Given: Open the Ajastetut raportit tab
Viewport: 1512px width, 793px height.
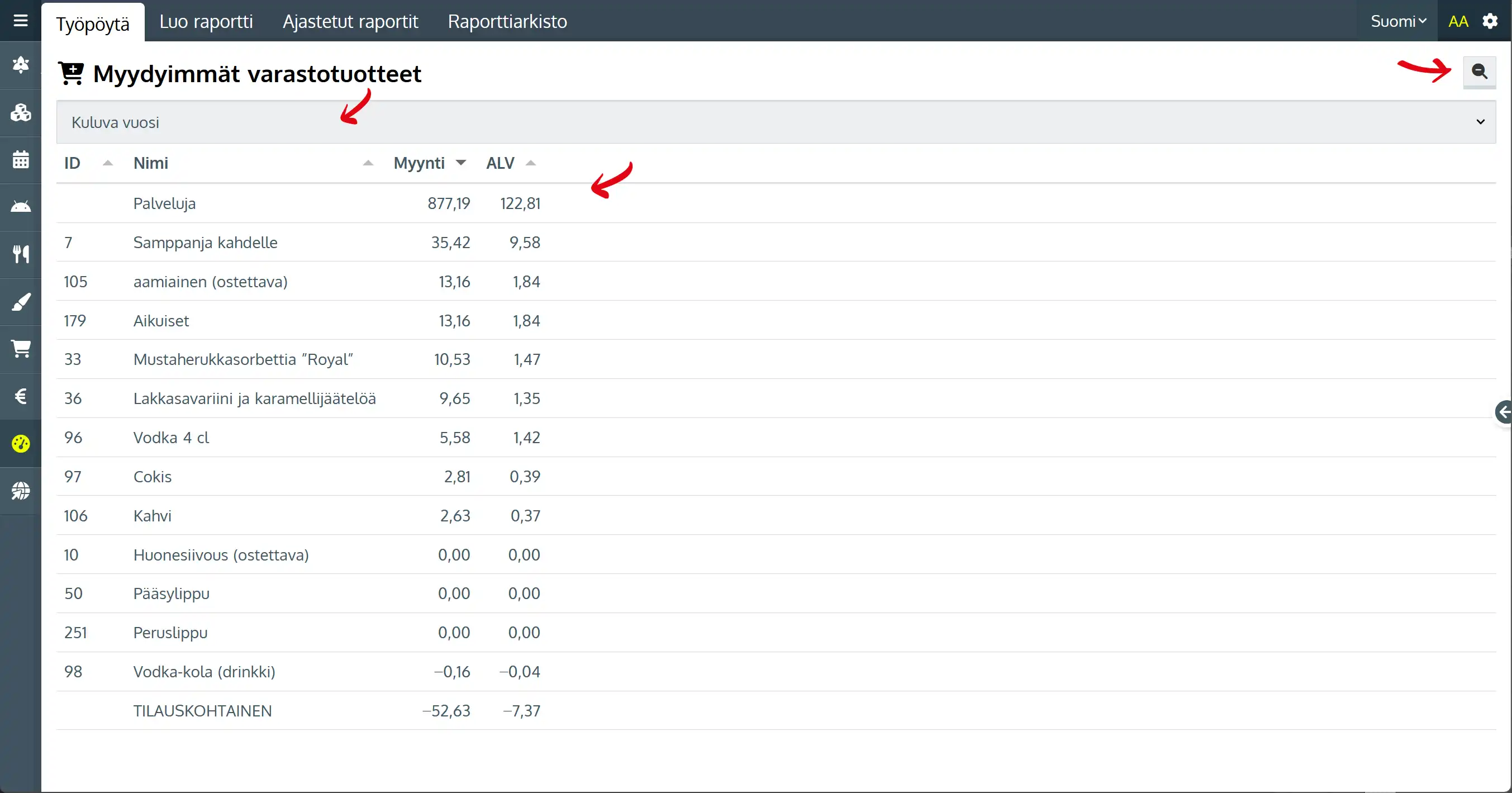Looking at the screenshot, I should click(x=350, y=22).
